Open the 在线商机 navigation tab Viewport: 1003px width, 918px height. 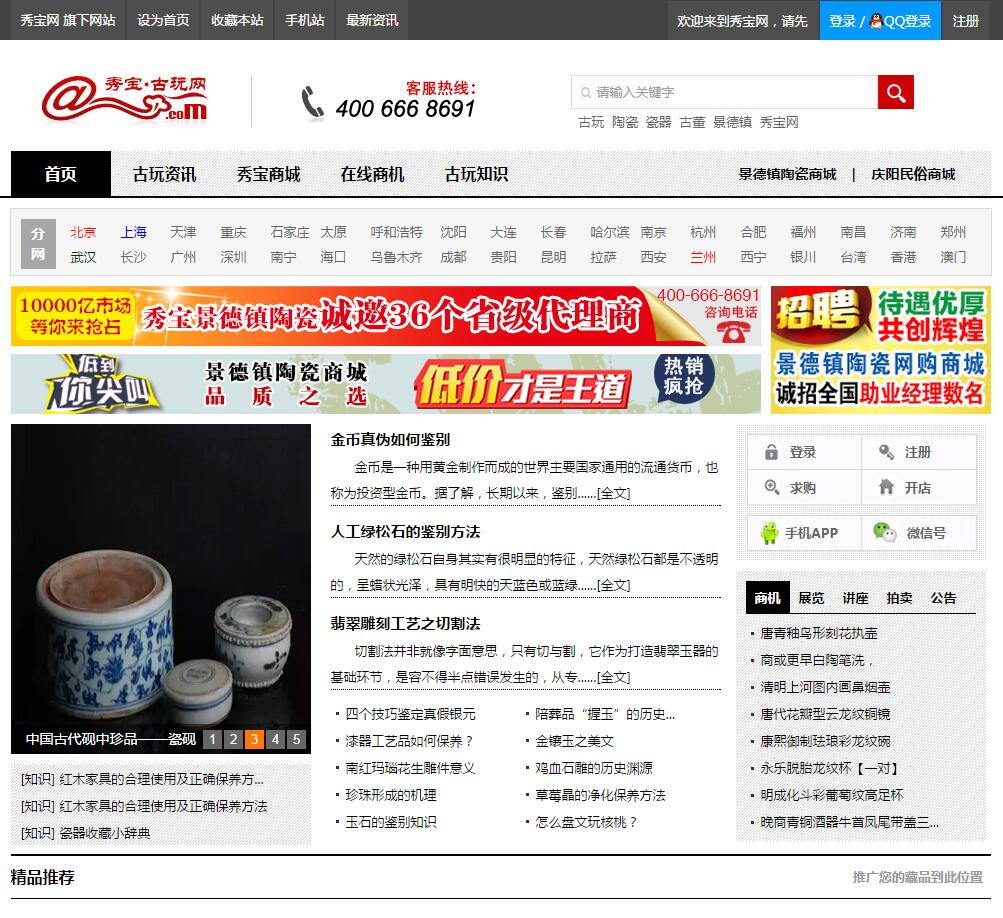coord(372,174)
